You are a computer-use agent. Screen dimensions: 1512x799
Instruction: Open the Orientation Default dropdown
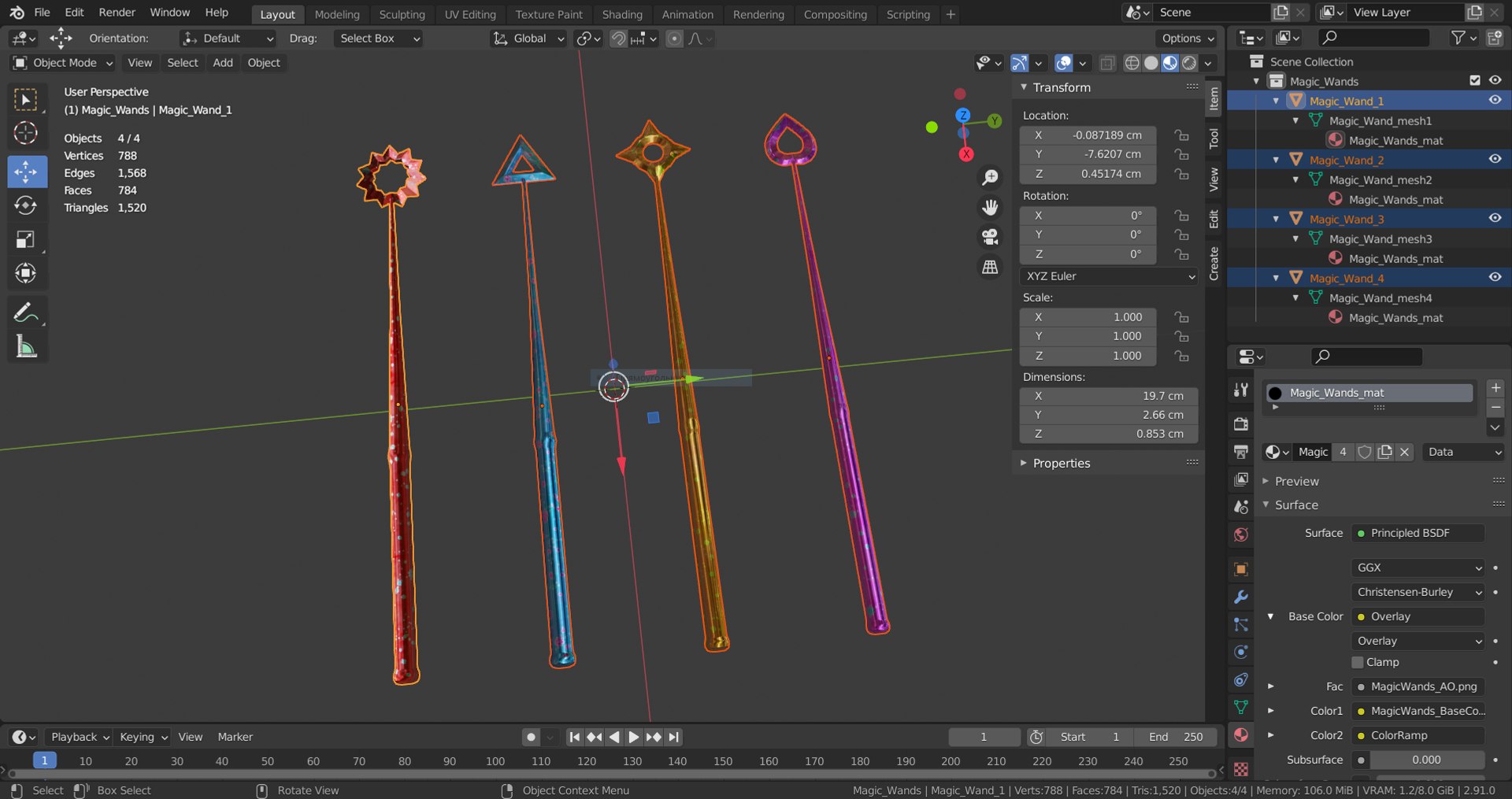pyautogui.click(x=228, y=38)
